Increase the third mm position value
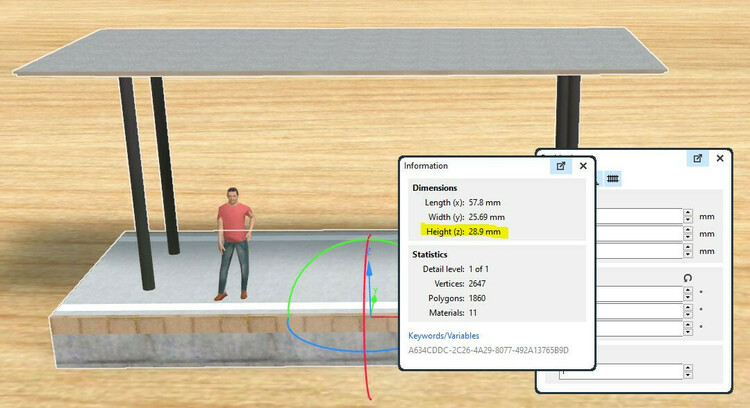This screenshot has width=750, height=408. [688, 247]
